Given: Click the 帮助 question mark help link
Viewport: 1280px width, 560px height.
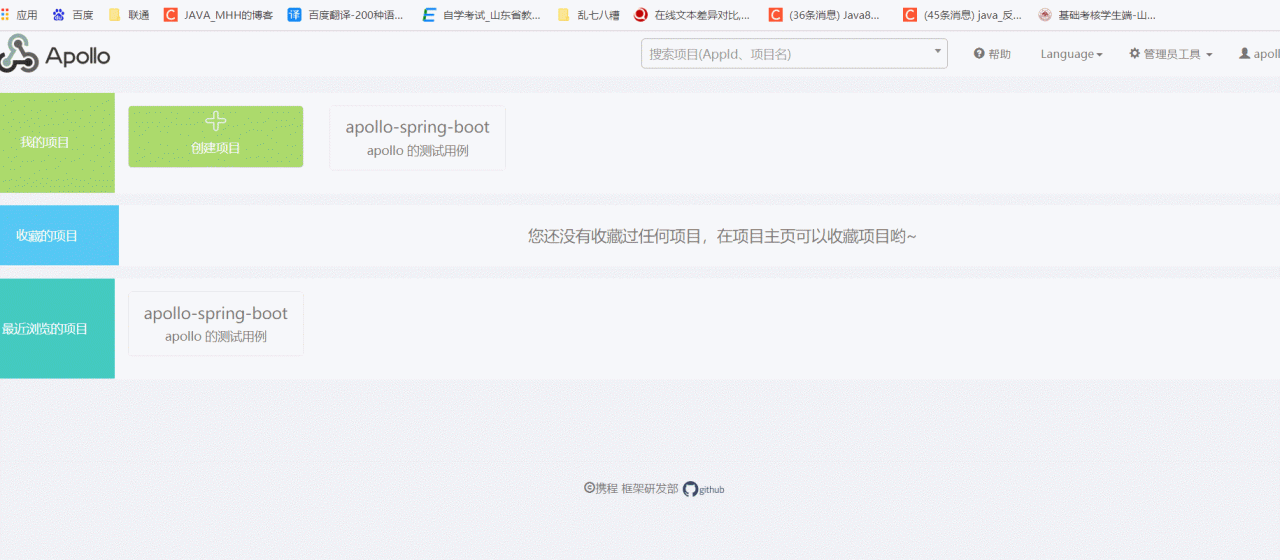Looking at the screenshot, I should tap(992, 54).
